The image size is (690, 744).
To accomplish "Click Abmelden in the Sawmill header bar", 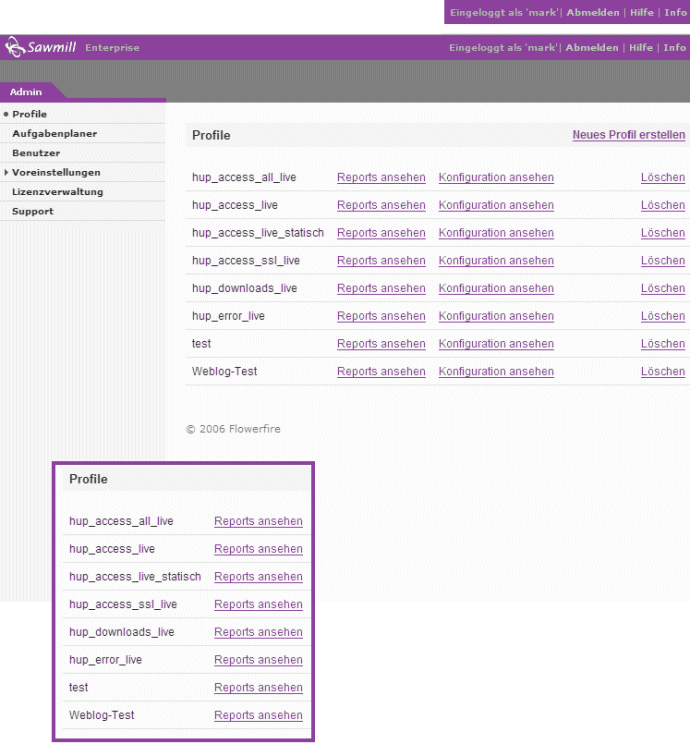I will point(592,48).
